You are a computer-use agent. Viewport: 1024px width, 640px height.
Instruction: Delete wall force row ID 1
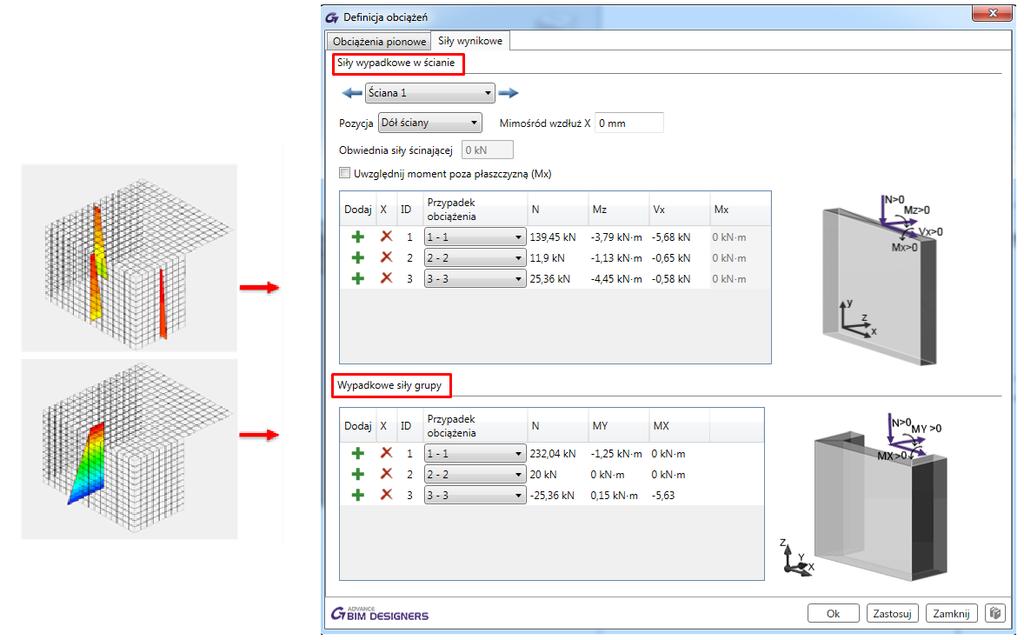tap(386, 236)
